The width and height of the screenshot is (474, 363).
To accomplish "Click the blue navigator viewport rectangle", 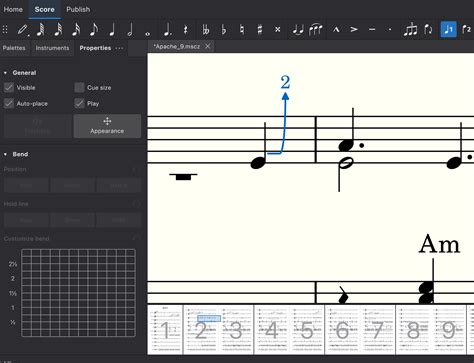I will point(209,319).
